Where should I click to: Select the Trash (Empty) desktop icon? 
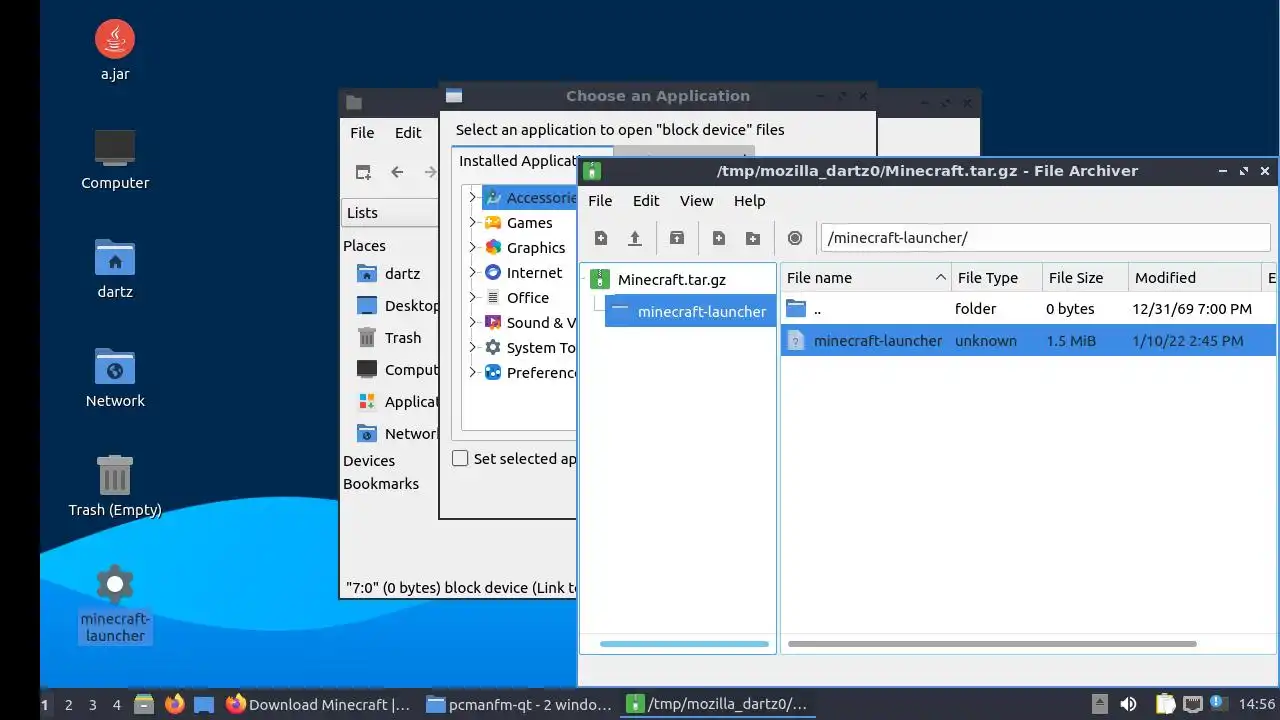[x=115, y=486]
